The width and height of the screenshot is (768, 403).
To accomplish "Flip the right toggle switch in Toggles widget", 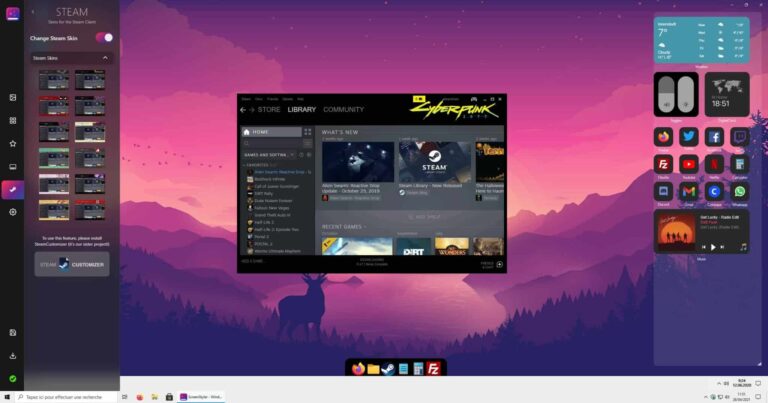I will click(685, 96).
